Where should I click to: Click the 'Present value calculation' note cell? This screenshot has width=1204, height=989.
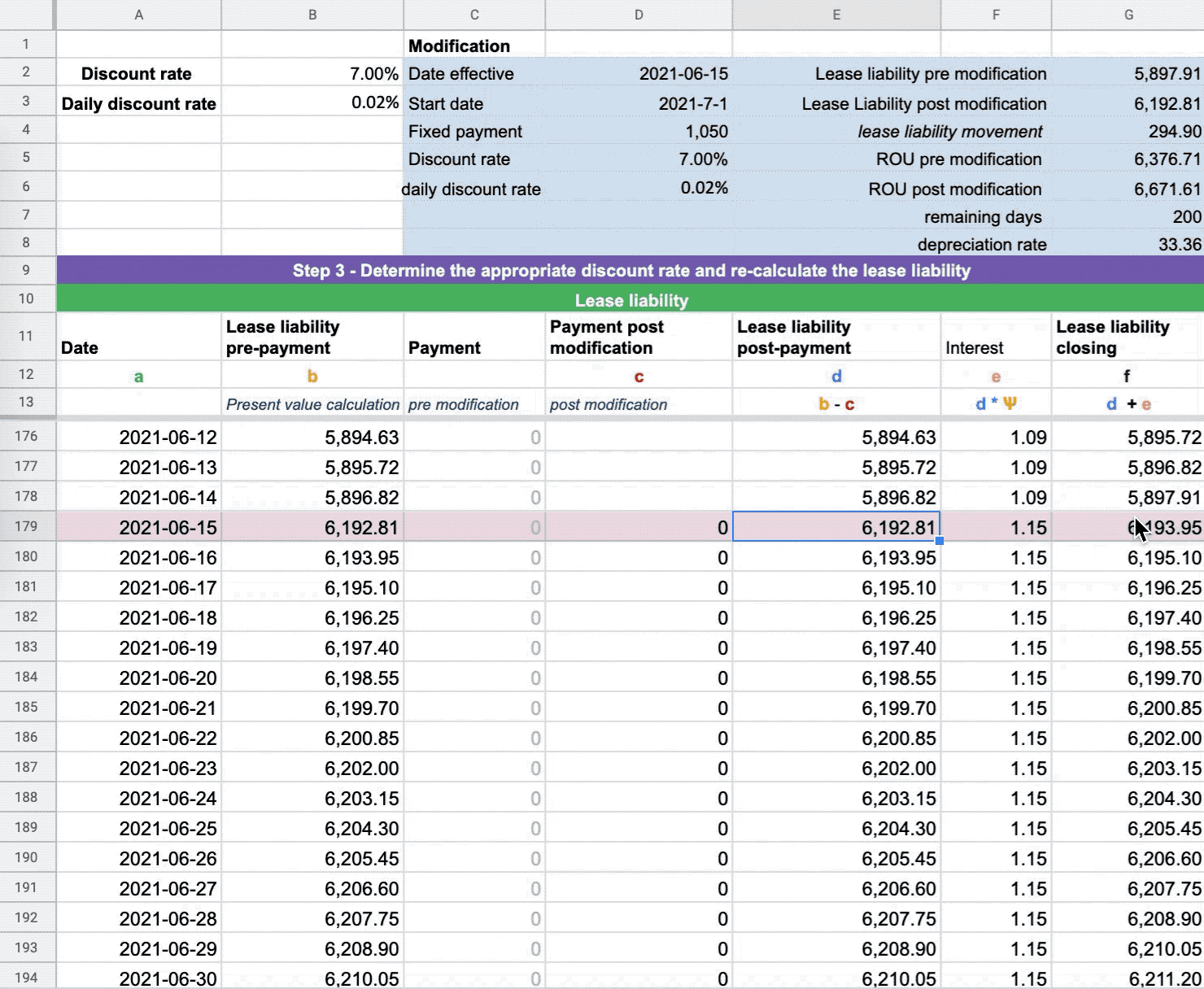[312, 403]
